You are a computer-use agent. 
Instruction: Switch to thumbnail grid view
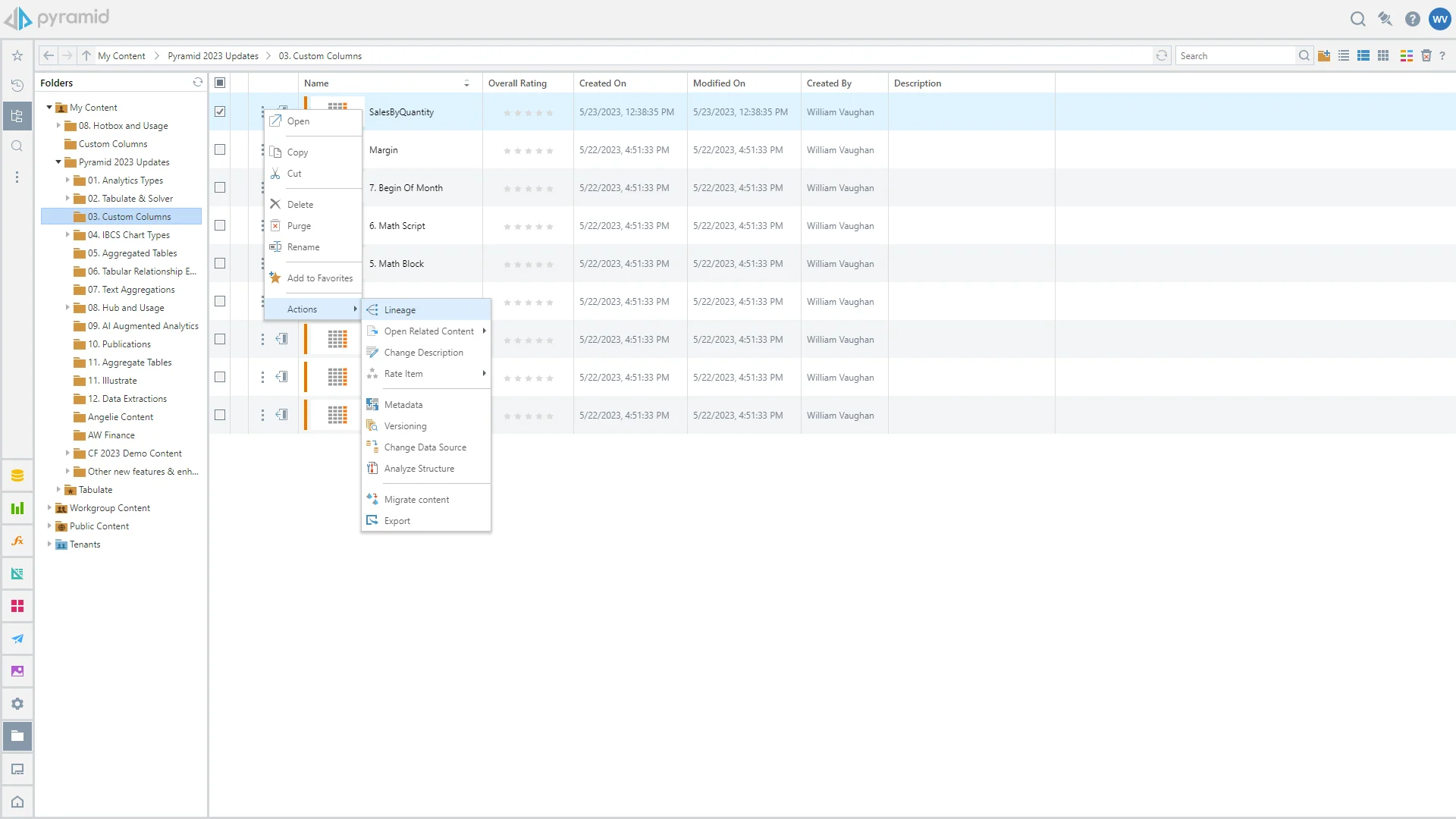1383,55
